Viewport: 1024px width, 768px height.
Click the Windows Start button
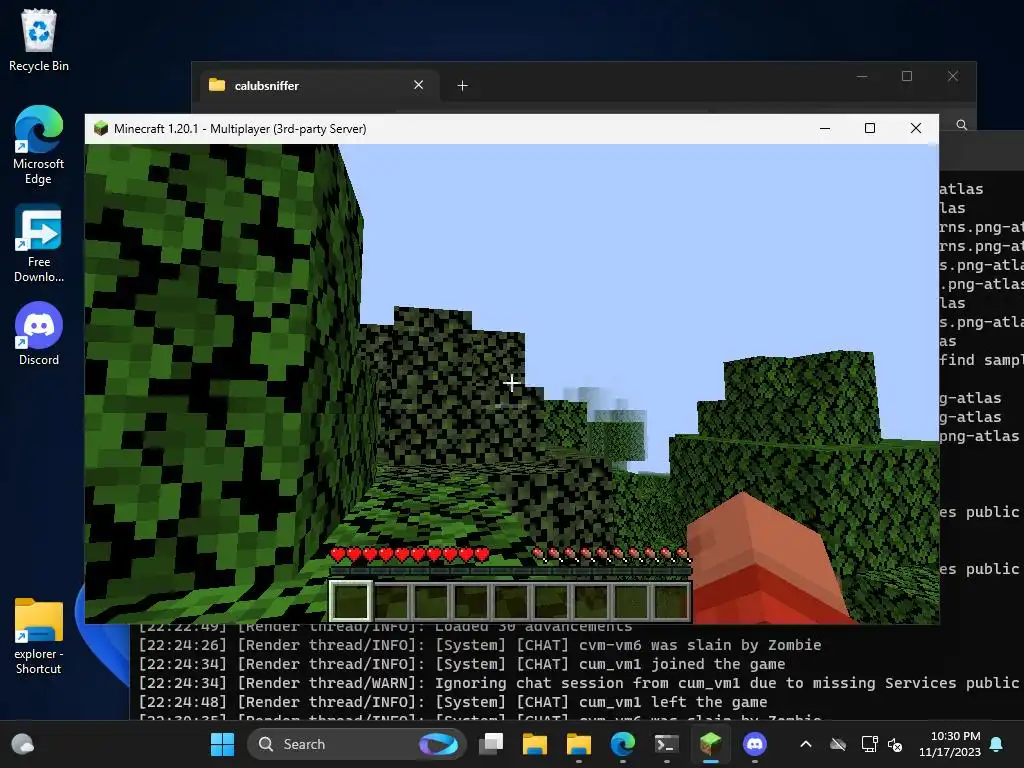pos(222,744)
